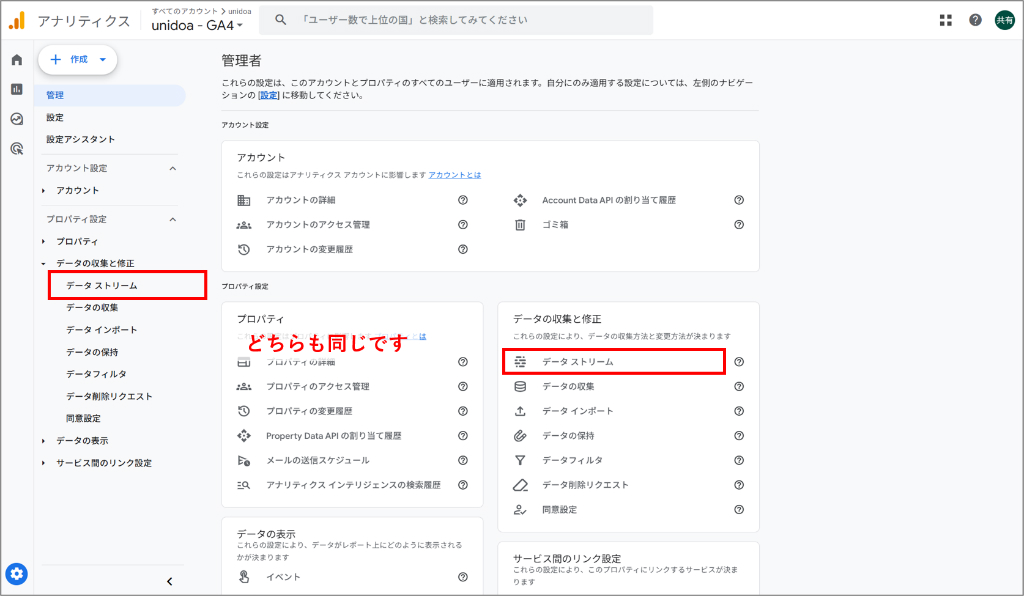Open the Advertising icon in left rail

17,149
